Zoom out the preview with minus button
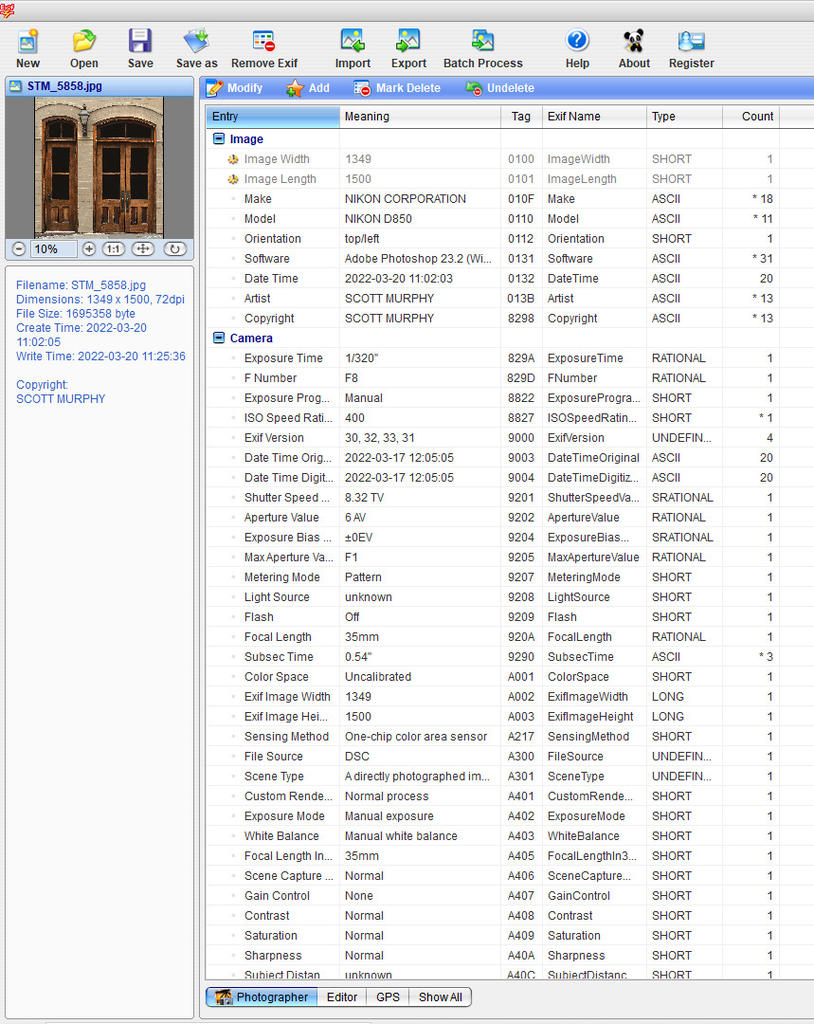814x1024 pixels. 19,249
